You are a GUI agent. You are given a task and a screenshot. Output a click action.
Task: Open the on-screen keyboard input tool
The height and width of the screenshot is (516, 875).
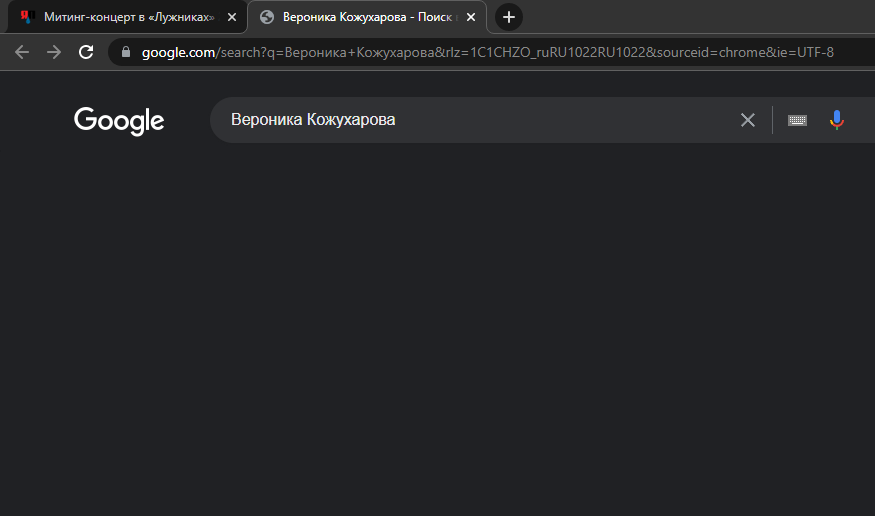[797, 120]
